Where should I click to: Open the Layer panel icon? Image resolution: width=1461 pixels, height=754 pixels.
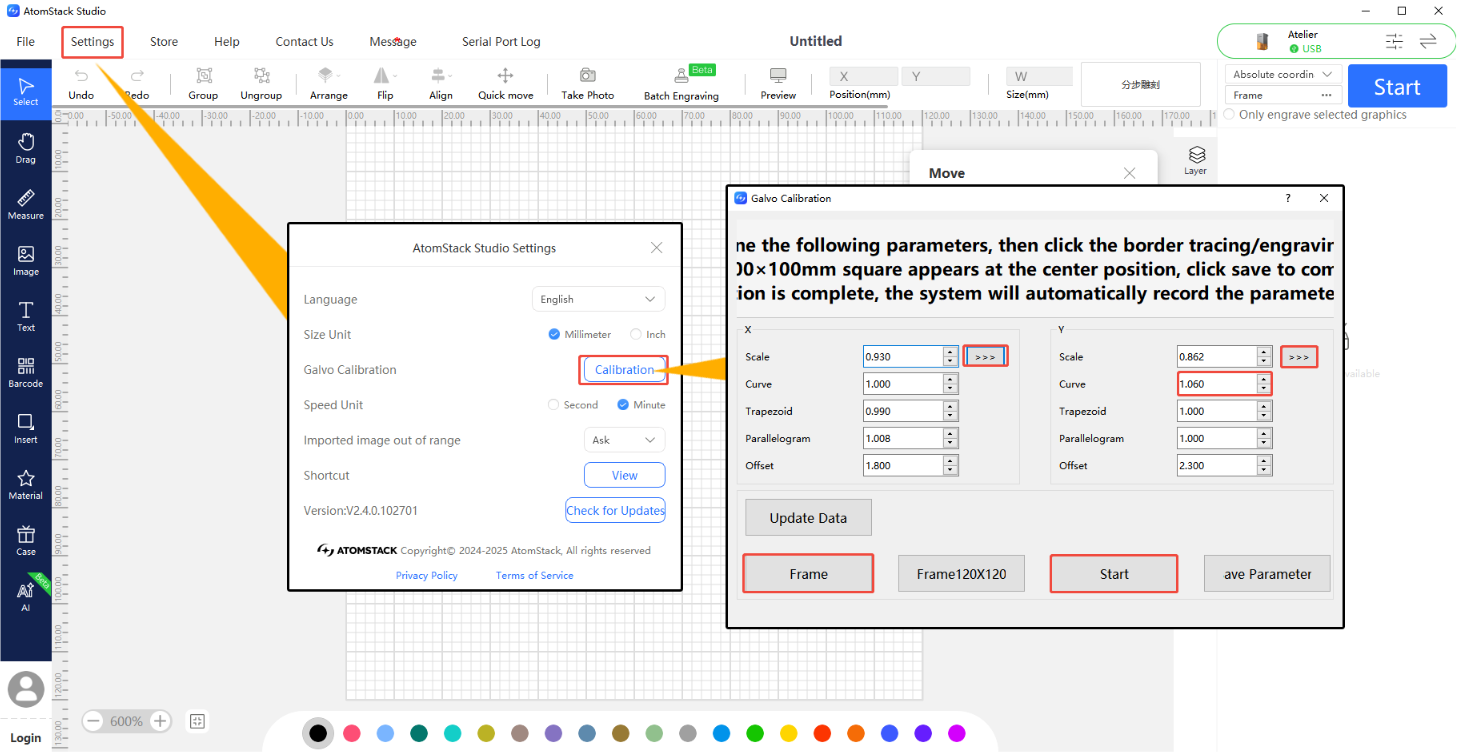tap(1196, 160)
